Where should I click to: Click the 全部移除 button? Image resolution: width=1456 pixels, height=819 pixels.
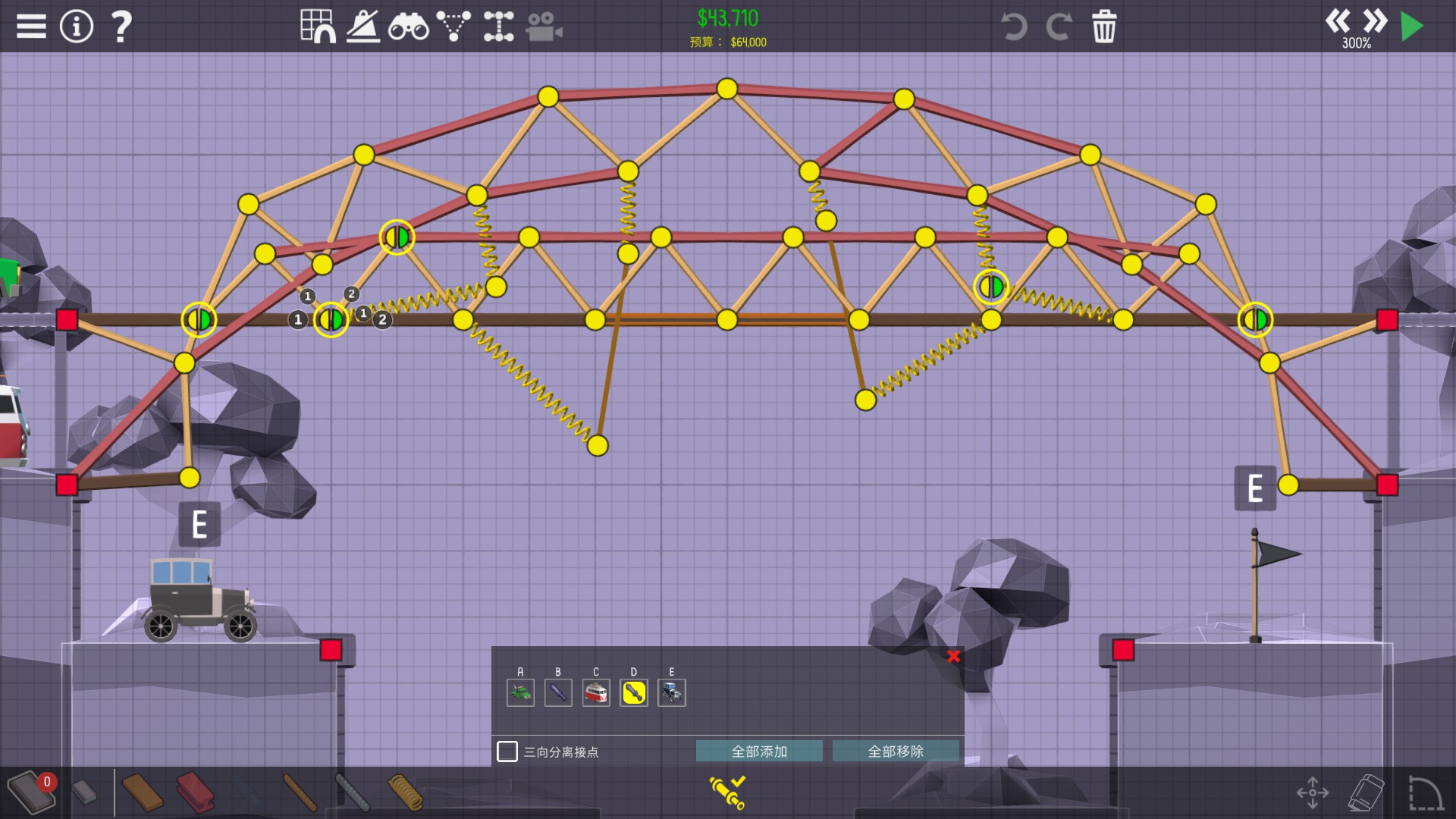[896, 751]
